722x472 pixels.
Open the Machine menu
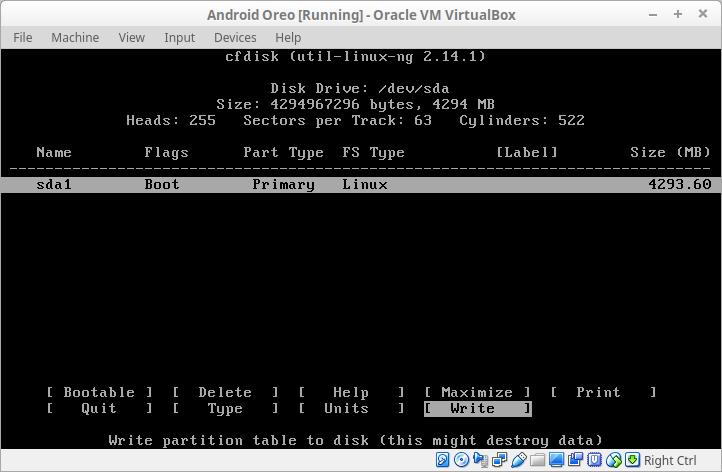(x=75, y=37)
